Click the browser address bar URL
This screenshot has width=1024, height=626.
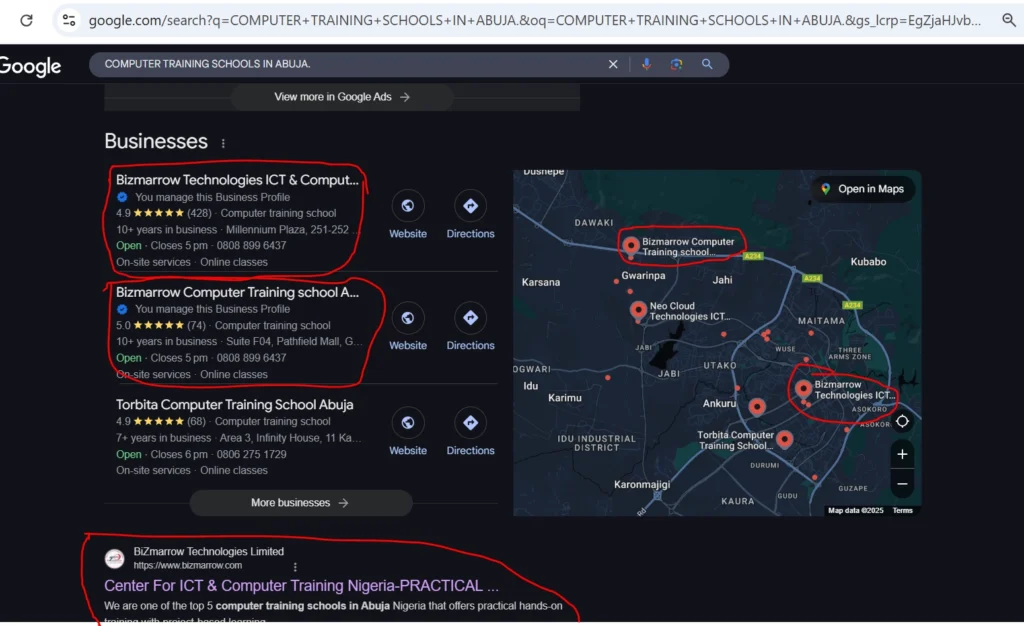point(534,20)
